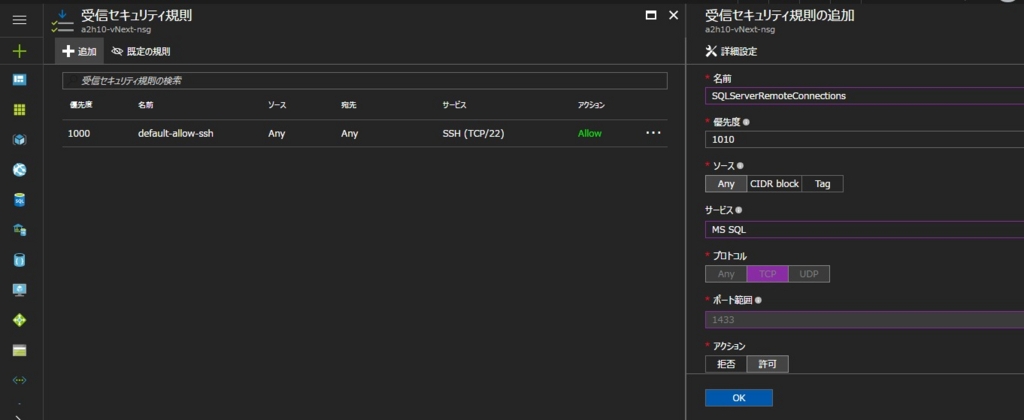
Task: Click priority 1000 cell
Action: [x=79, y=133]
